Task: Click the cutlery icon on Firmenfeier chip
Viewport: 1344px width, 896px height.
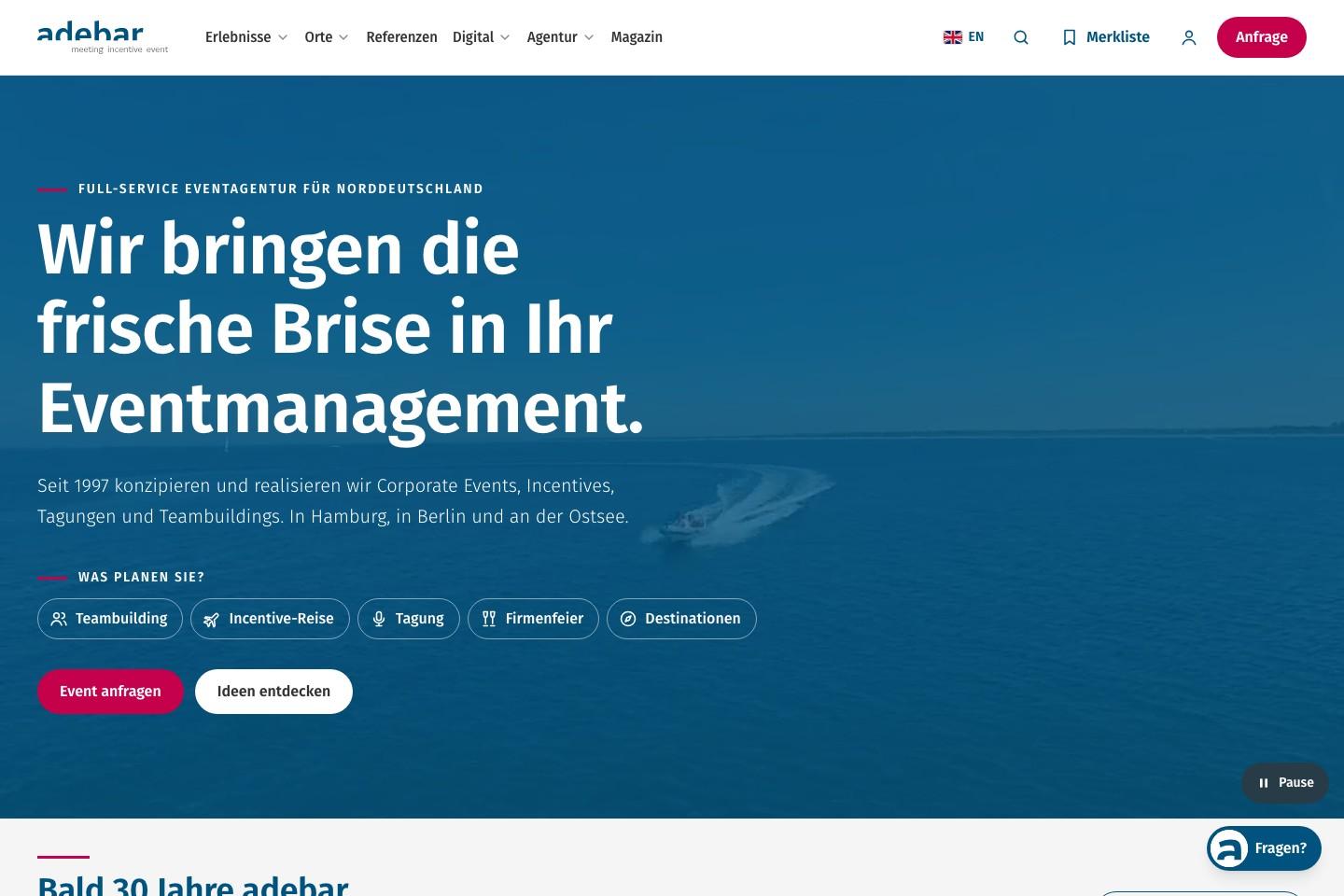Action: pyautogui.click(x=489, y=619)
